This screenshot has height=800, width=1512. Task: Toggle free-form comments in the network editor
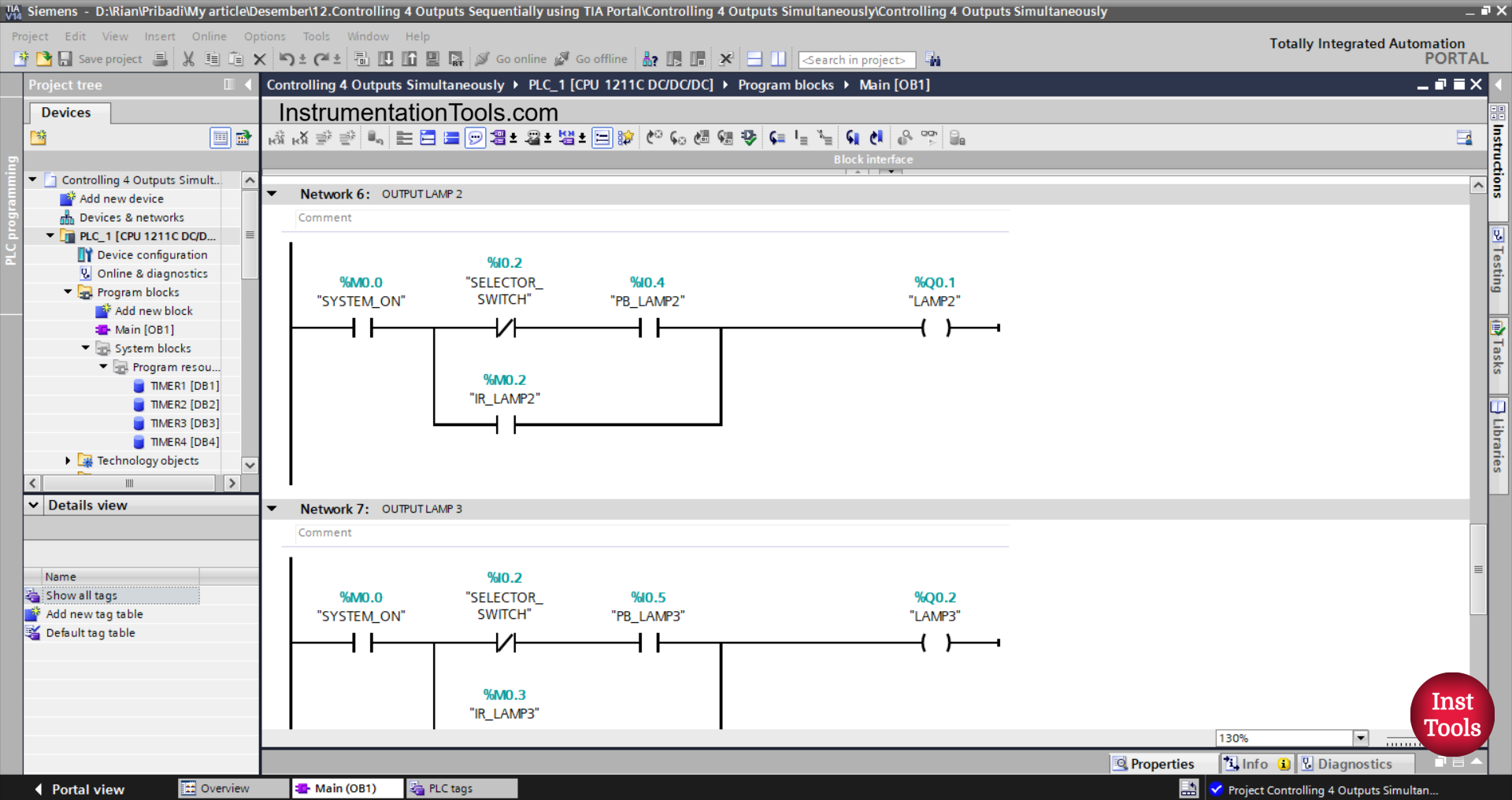click(x=475, y=138)
